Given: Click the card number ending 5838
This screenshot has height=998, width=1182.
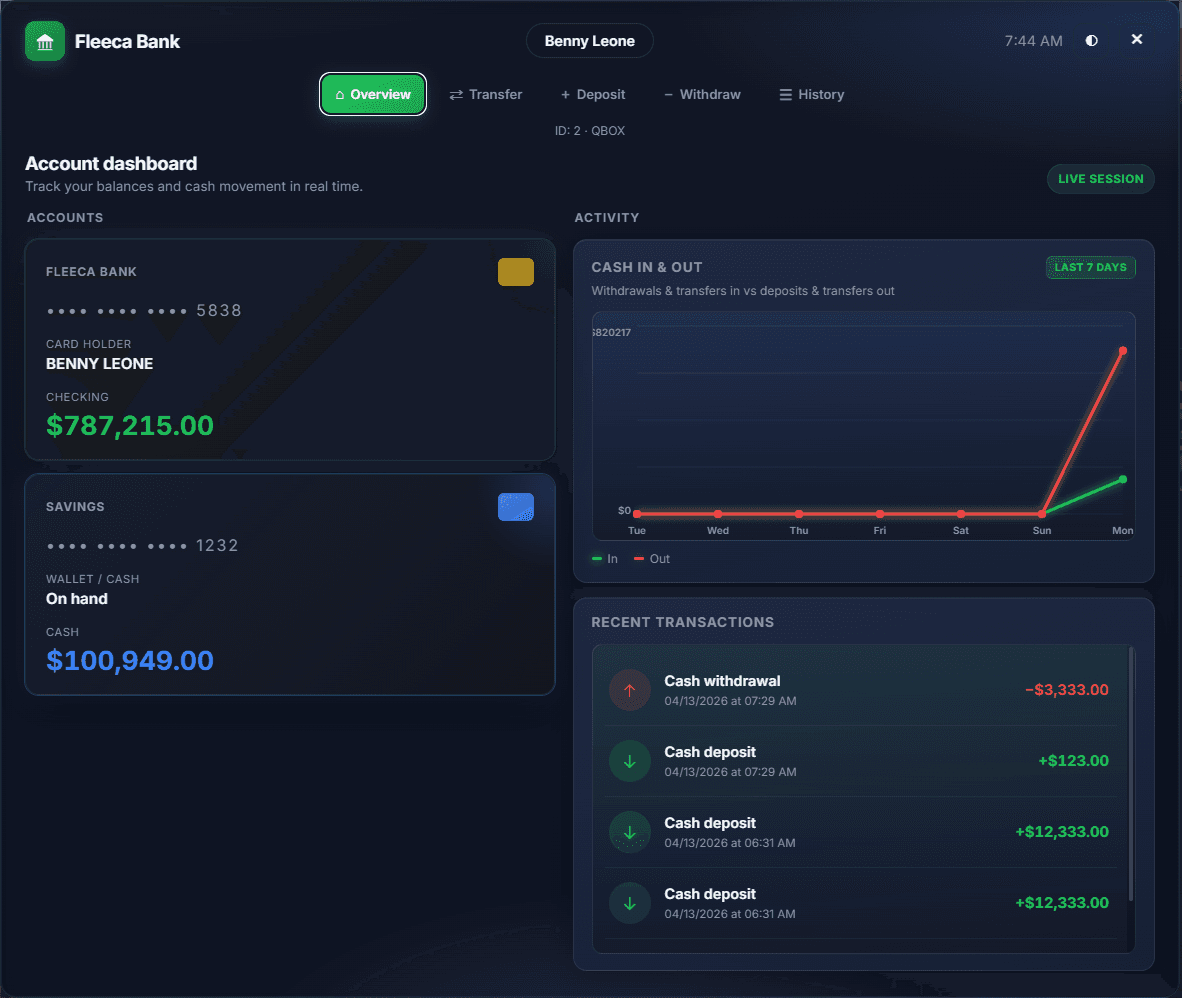Looking at the screenshot, I should 144,311.
